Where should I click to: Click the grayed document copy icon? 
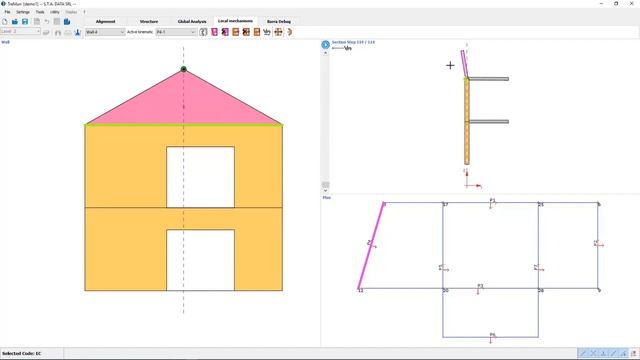pos(37,22)
